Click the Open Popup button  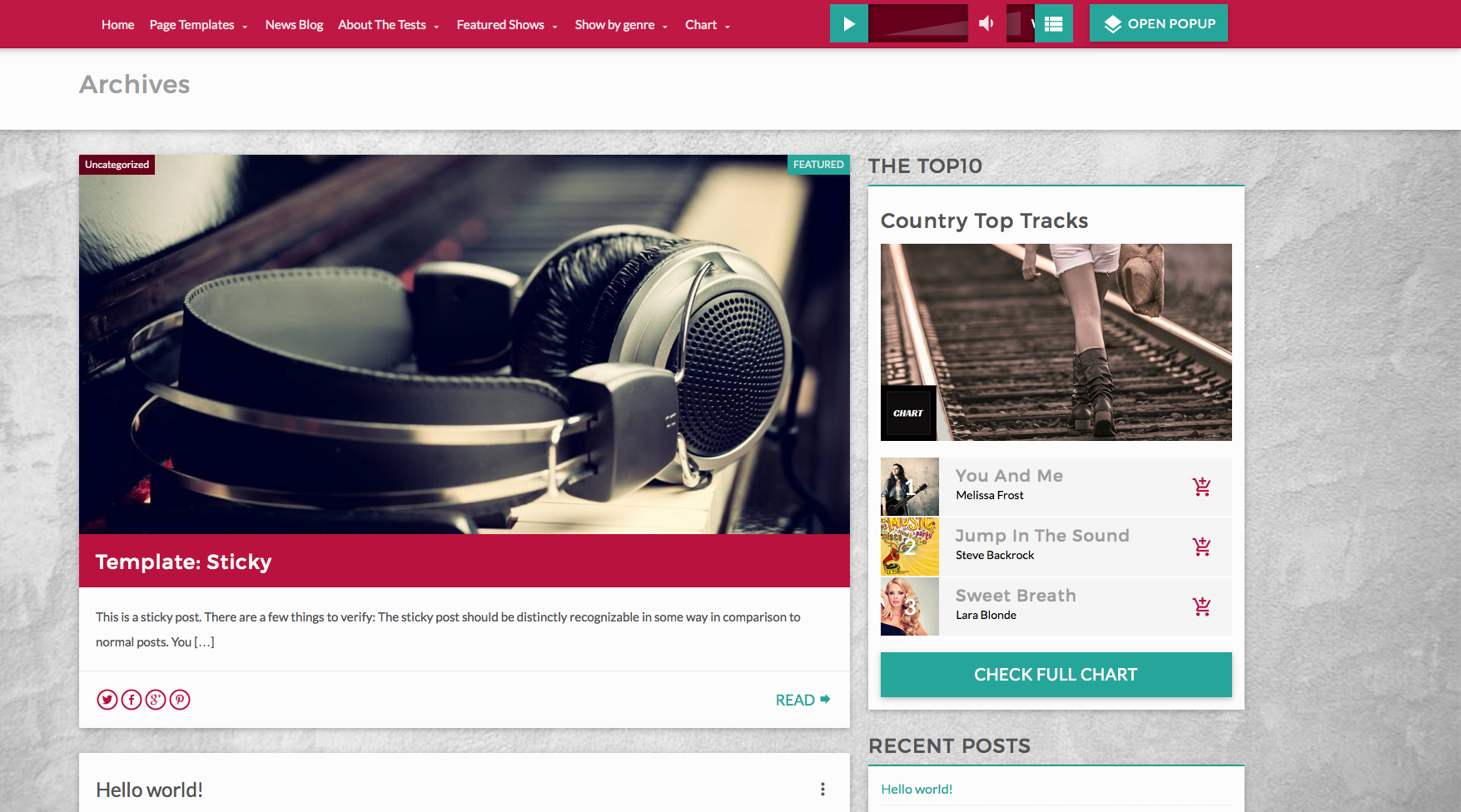tap(1158, 24)
